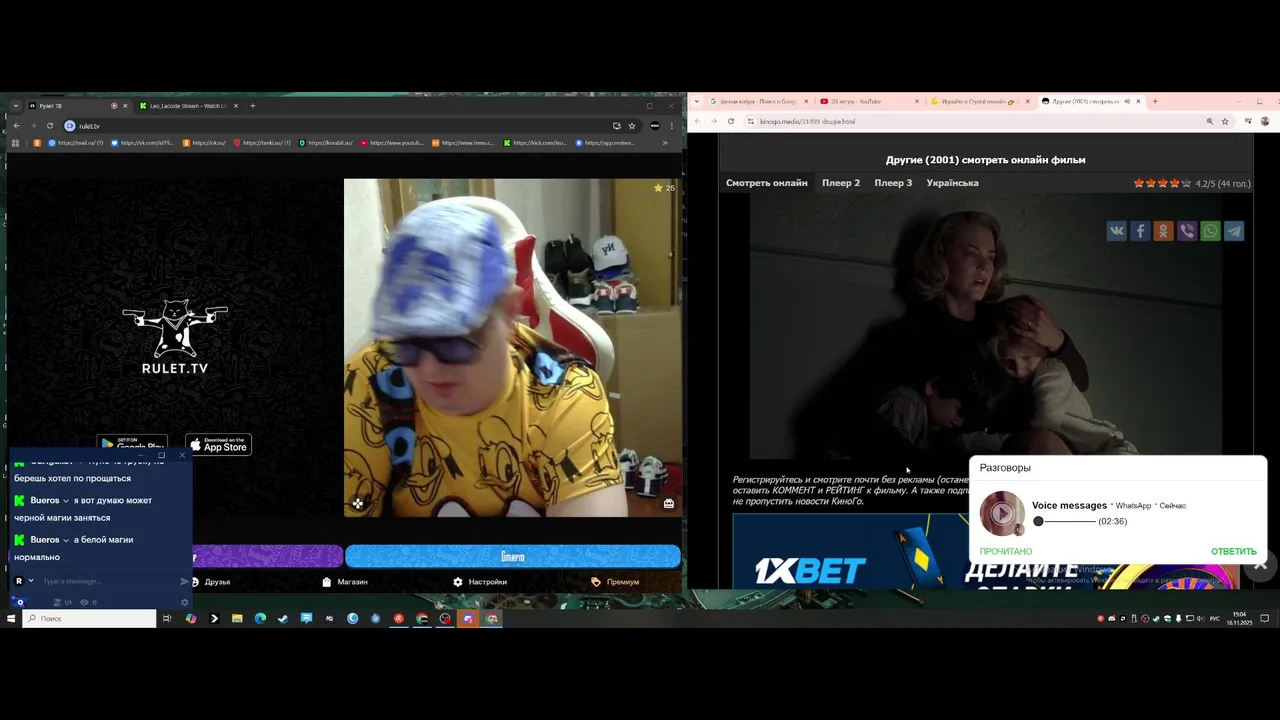
Task: Open zoom magnifier in kinogo address bar
Action: pyautogui.click(x=1209, y=121)
